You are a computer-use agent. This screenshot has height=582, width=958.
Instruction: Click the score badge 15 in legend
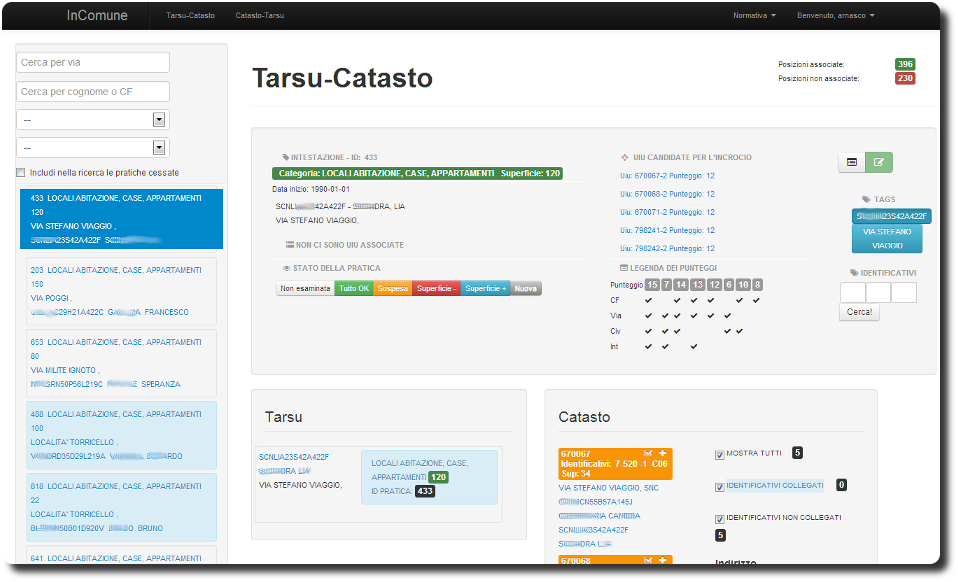(652, 285)
